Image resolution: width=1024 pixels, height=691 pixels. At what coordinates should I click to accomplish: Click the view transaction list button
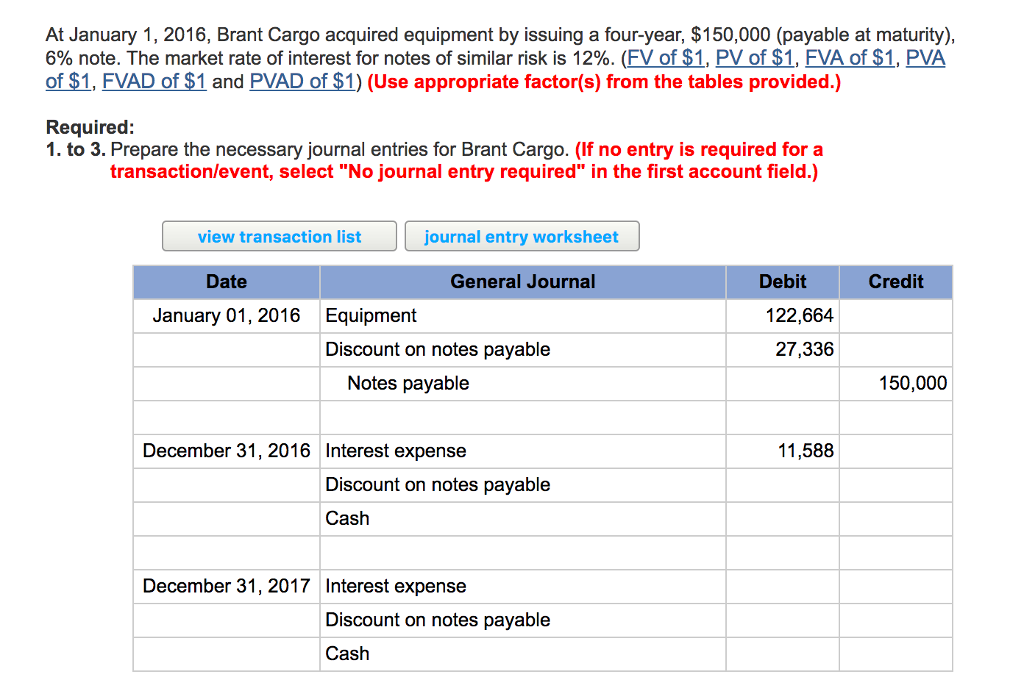279,235
